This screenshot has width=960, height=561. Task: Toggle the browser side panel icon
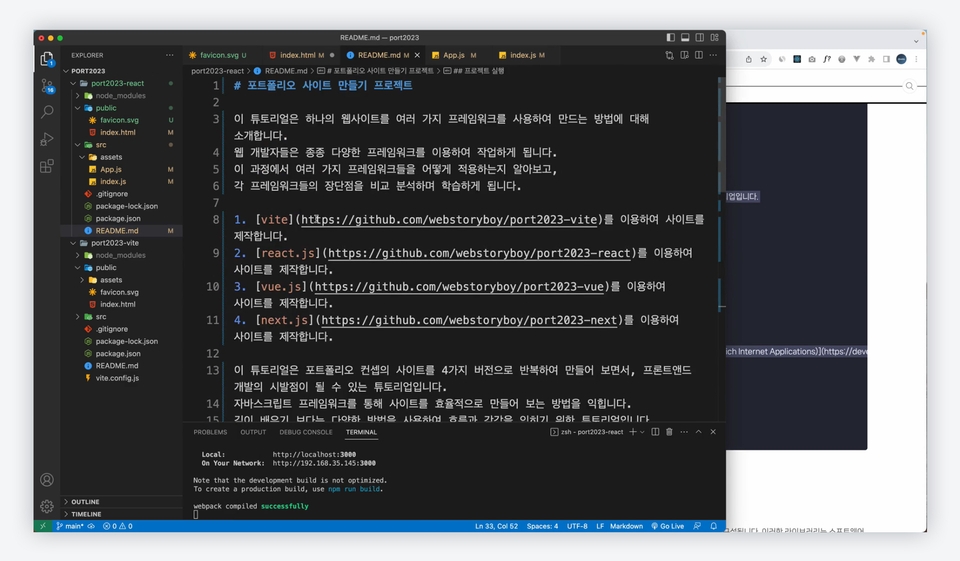point(886,59)
